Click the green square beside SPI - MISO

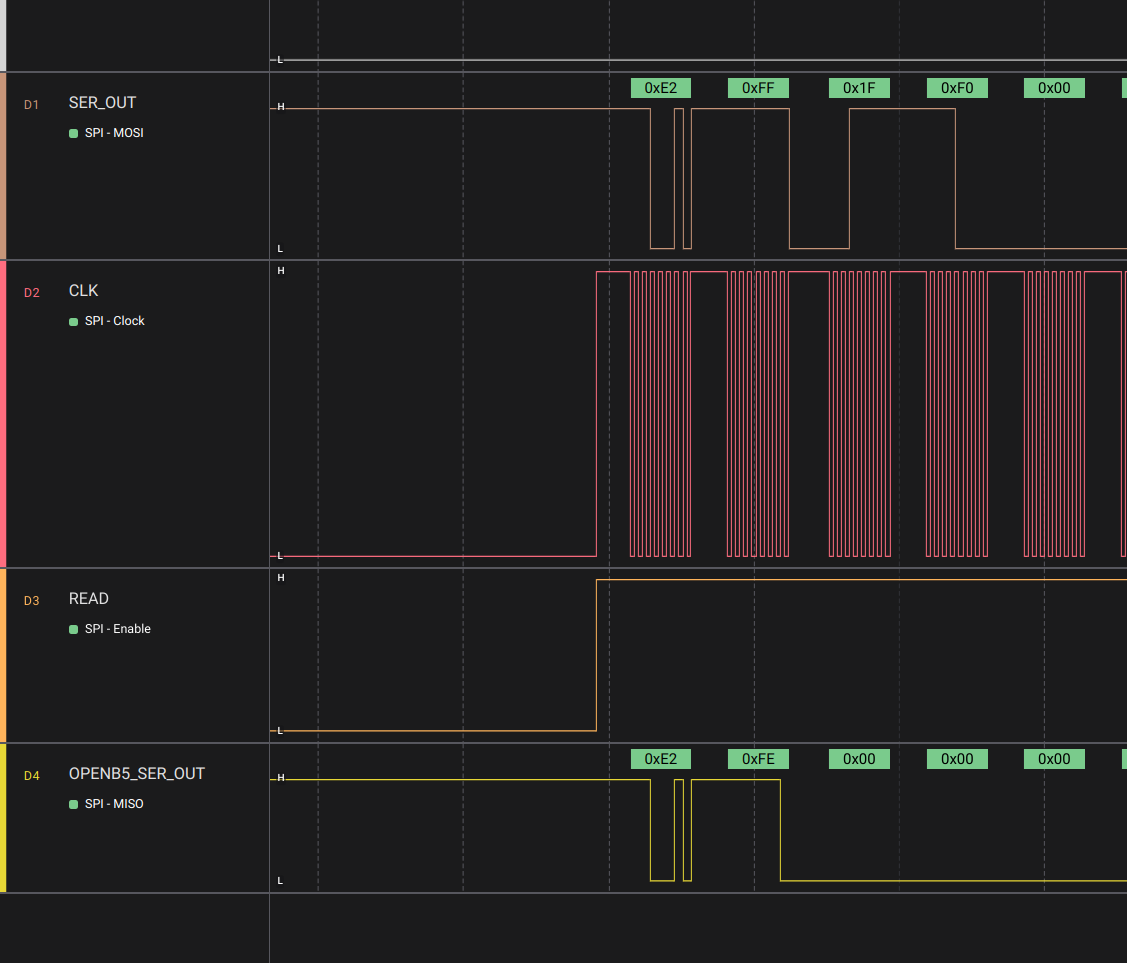[x=74, y=804]
